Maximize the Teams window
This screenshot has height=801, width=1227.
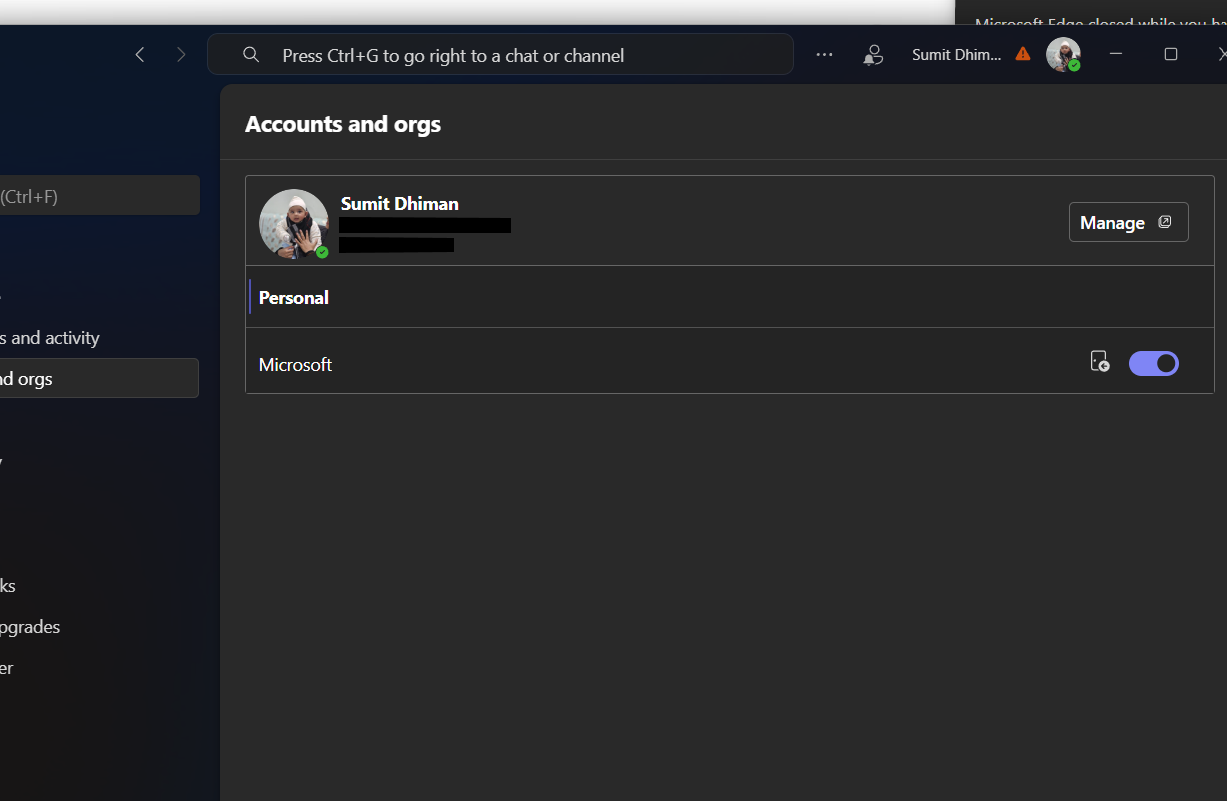tap(1171, 54)
